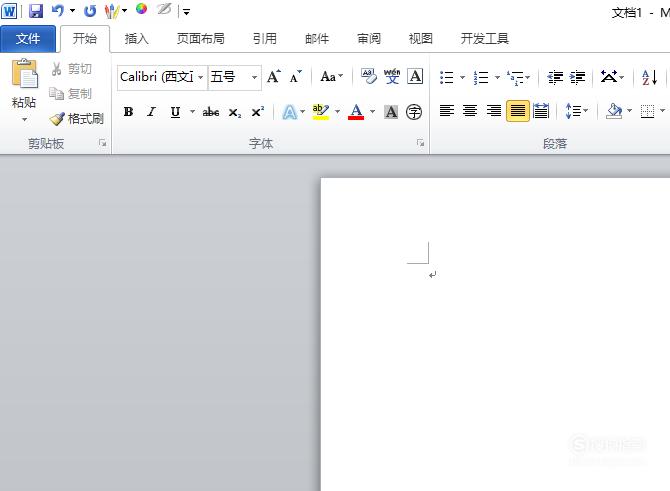Toggle Underline formatting
The height and width of the screenshot is (491, 670).
(x=175, y=112)
